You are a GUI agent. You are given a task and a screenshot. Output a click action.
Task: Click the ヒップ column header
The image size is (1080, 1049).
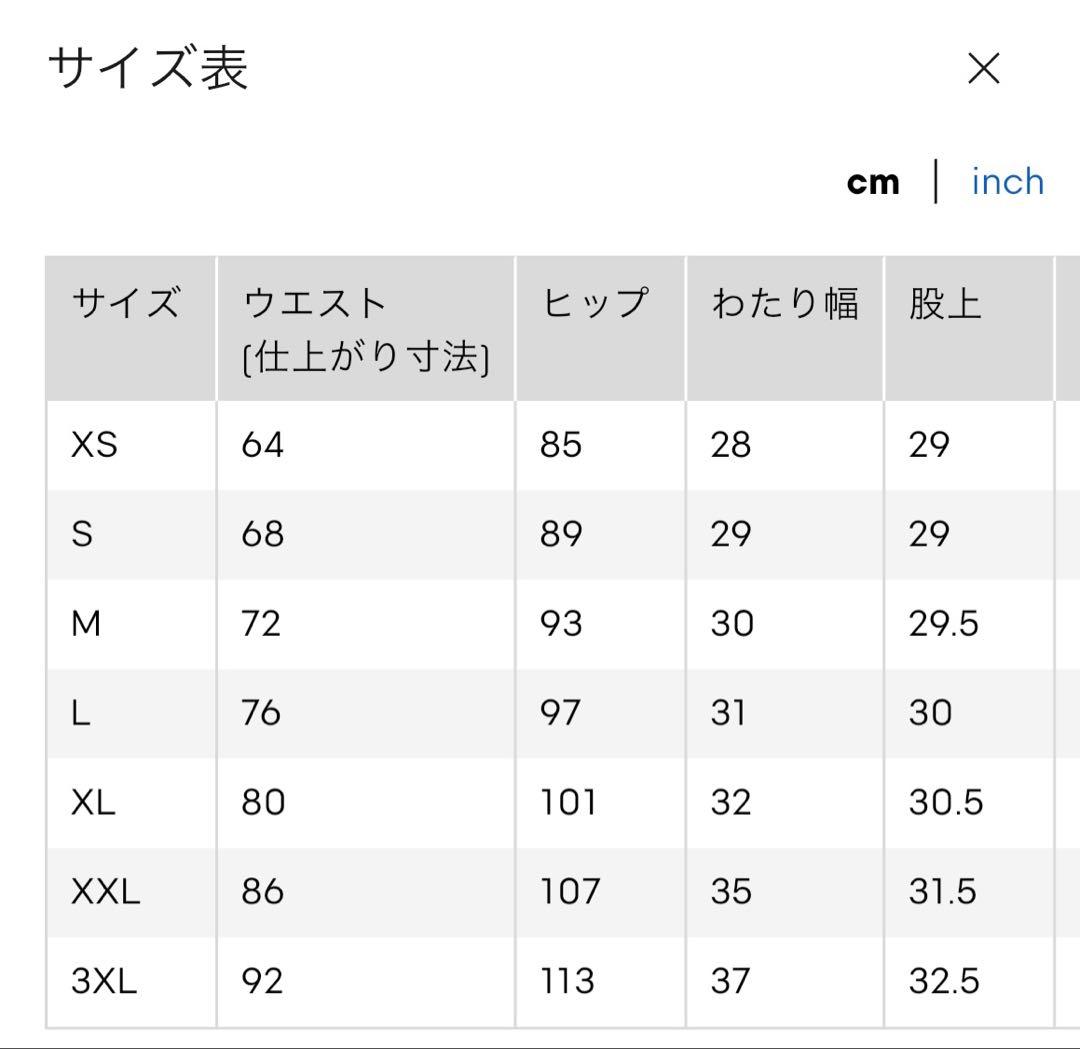pyautogui.click(x=595, y=302)
